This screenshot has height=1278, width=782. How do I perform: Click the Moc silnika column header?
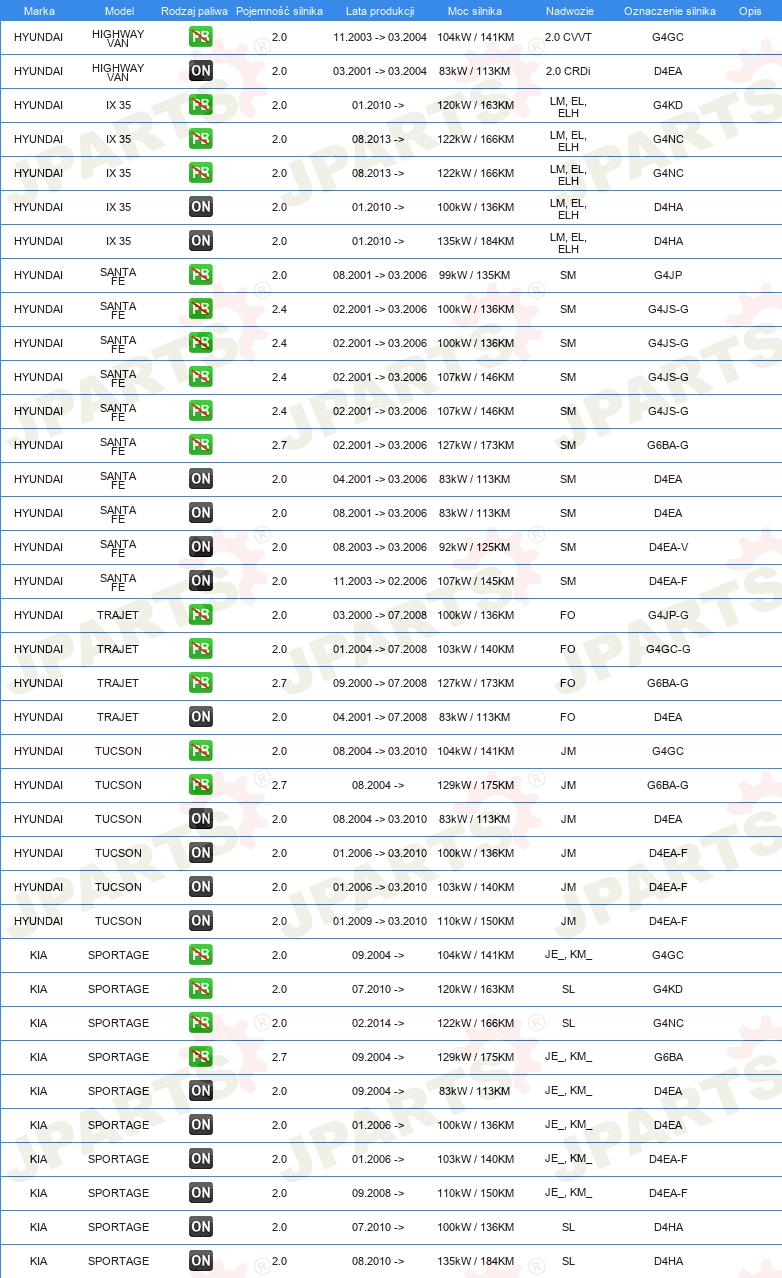475,11
